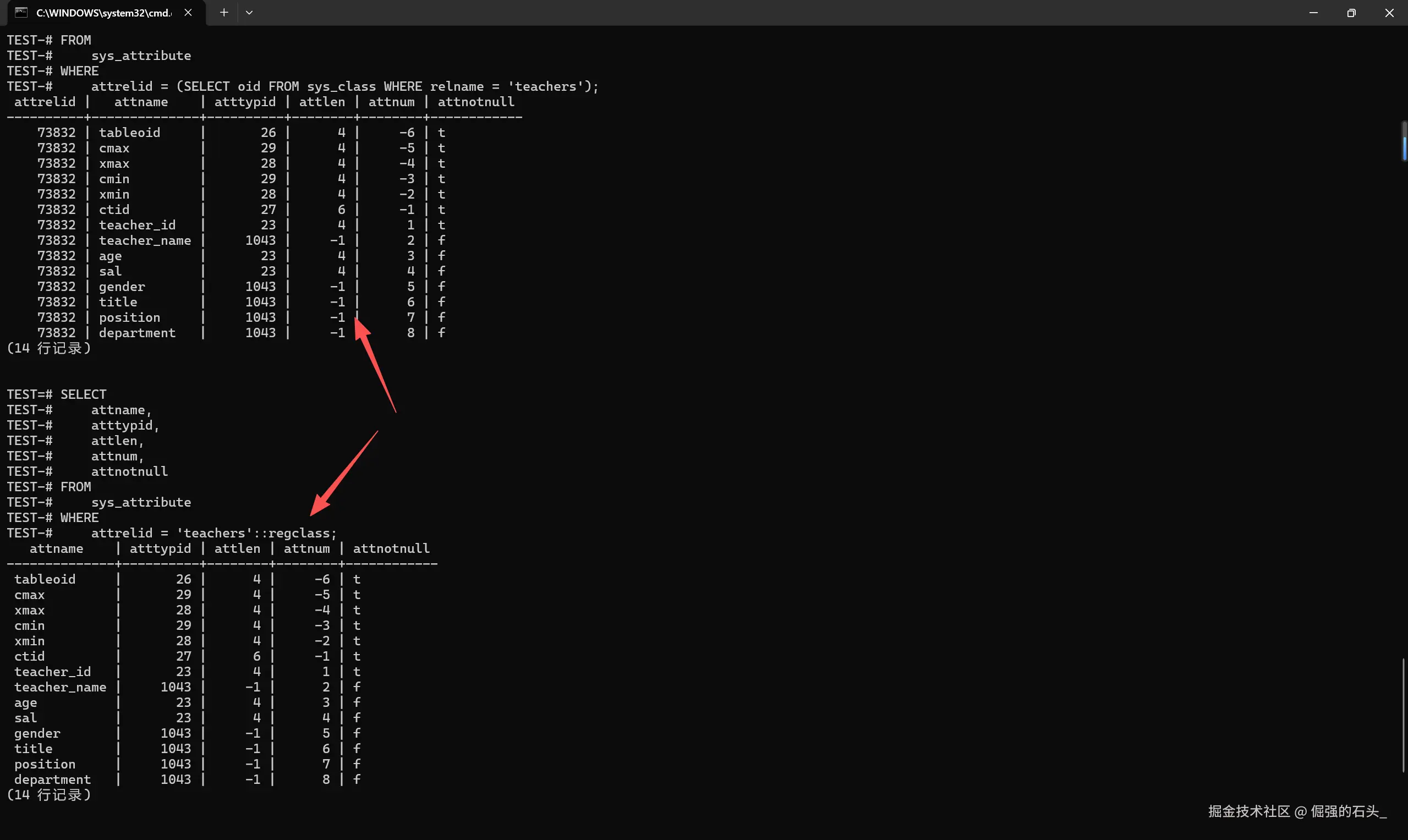The height and width of the screenshot is (840, 1408).
Task: Expand the new tab profile dropdown
Action: tap(249, 13)
